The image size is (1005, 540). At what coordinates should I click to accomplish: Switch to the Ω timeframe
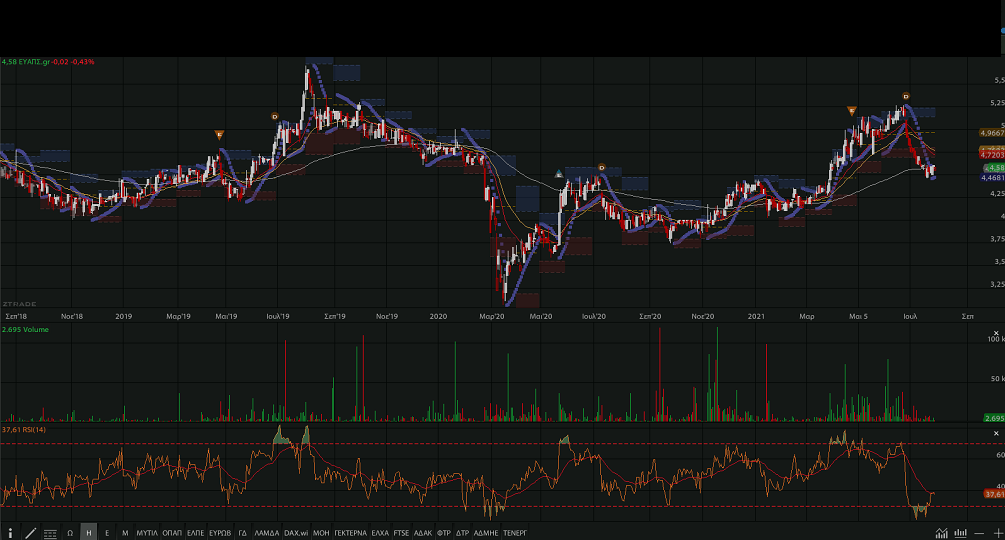tap(70, 533)
